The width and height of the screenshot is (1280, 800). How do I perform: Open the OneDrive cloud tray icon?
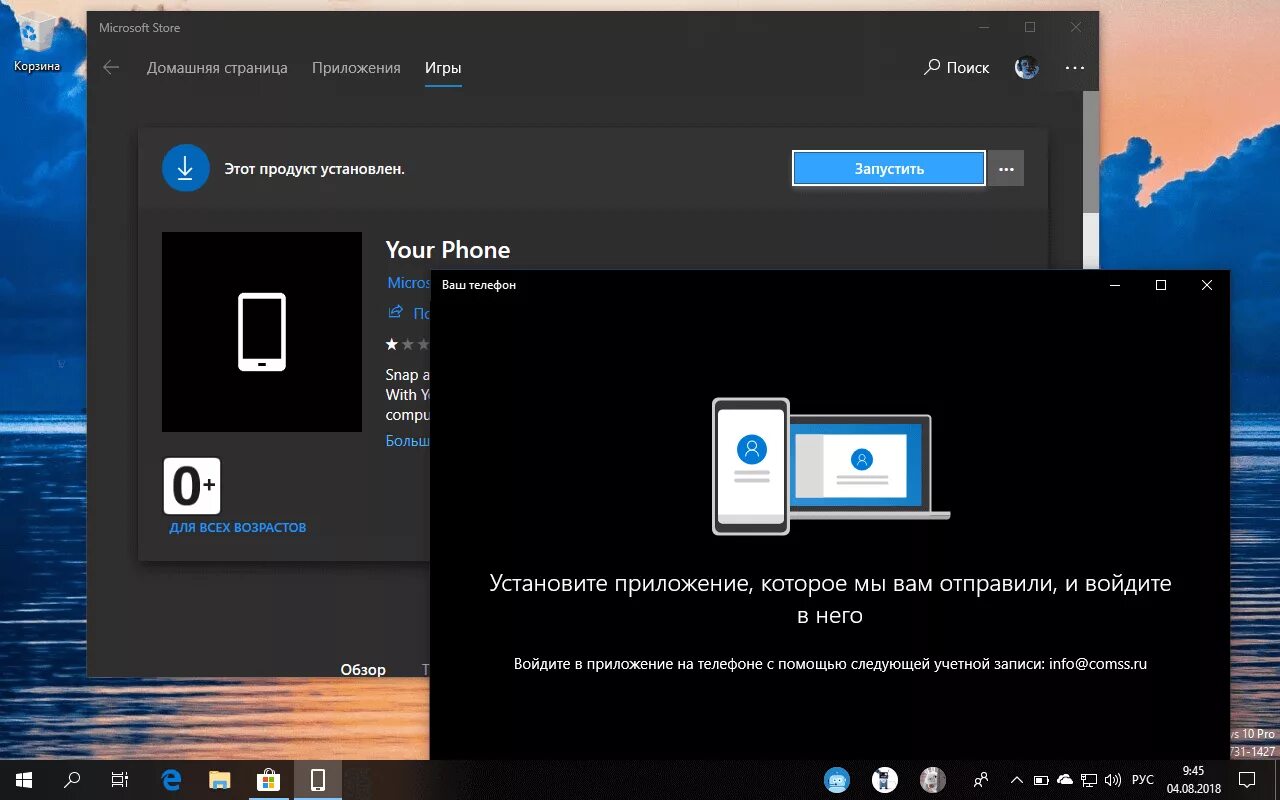click(1065, 780)
